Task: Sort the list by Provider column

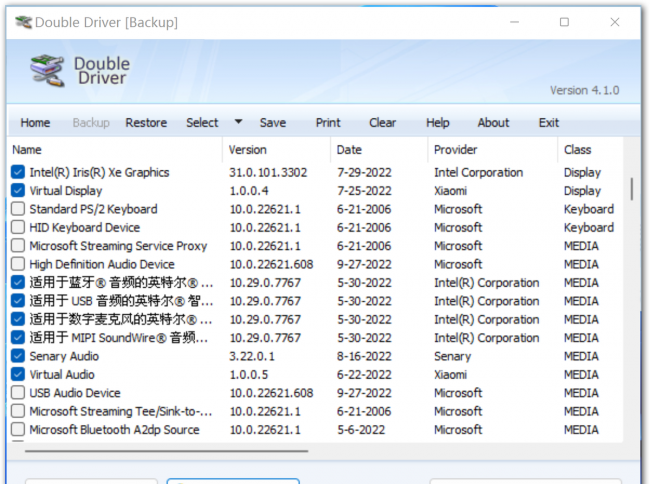Action: (492, 150)
